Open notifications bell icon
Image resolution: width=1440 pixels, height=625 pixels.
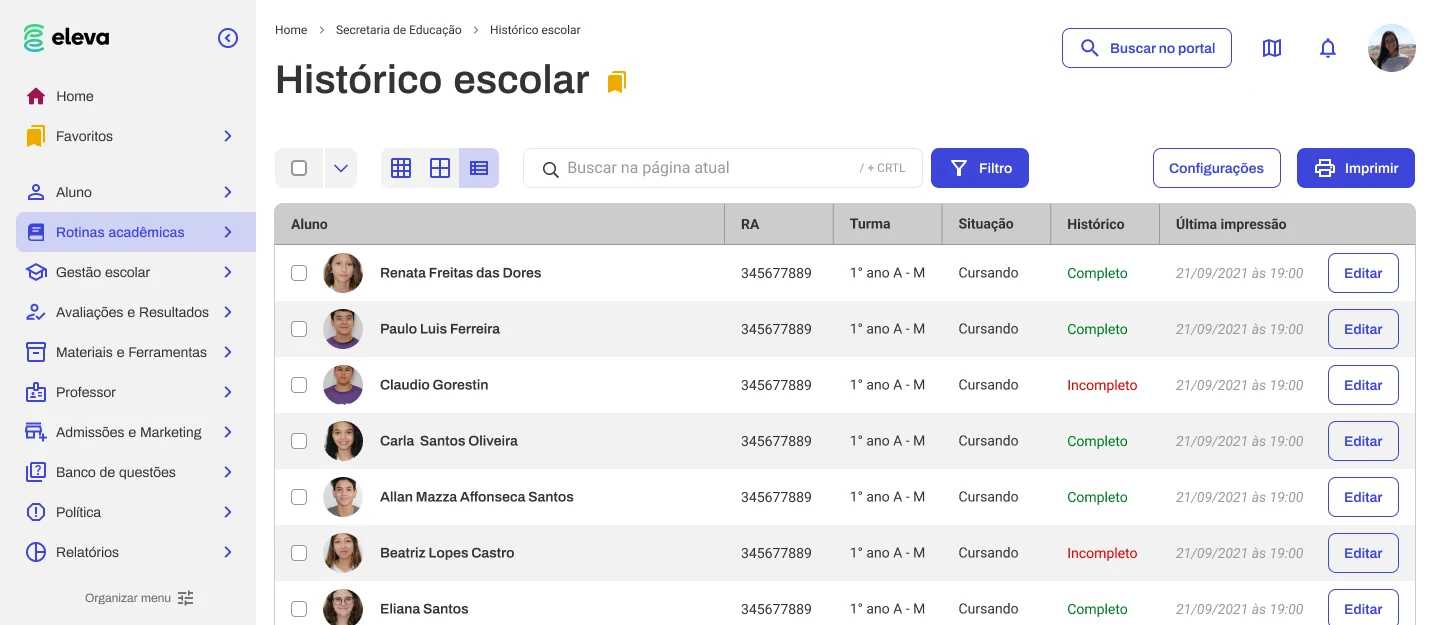click(x=1328, y=48)
